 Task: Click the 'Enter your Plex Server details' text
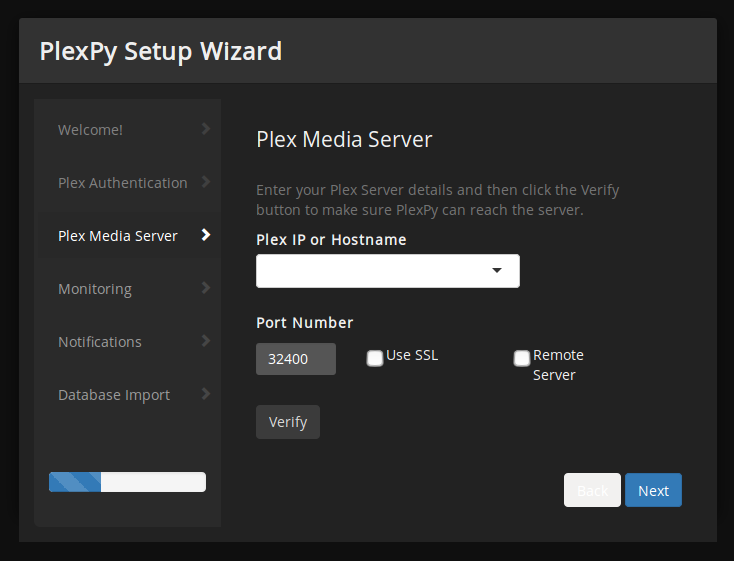pos(438,200)
